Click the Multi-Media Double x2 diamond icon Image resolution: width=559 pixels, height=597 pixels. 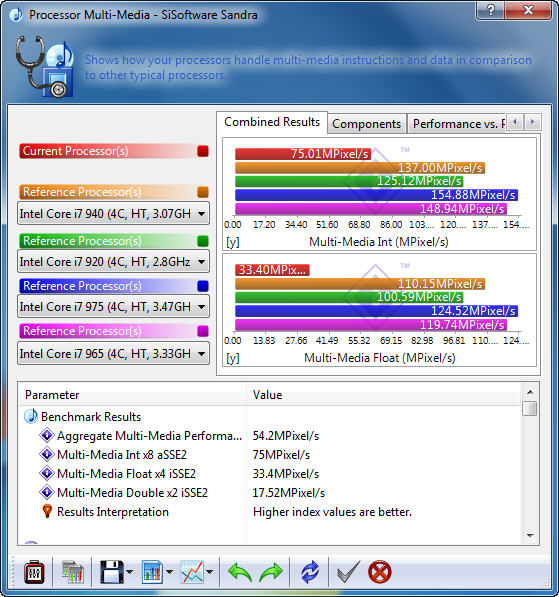point(47,492)
